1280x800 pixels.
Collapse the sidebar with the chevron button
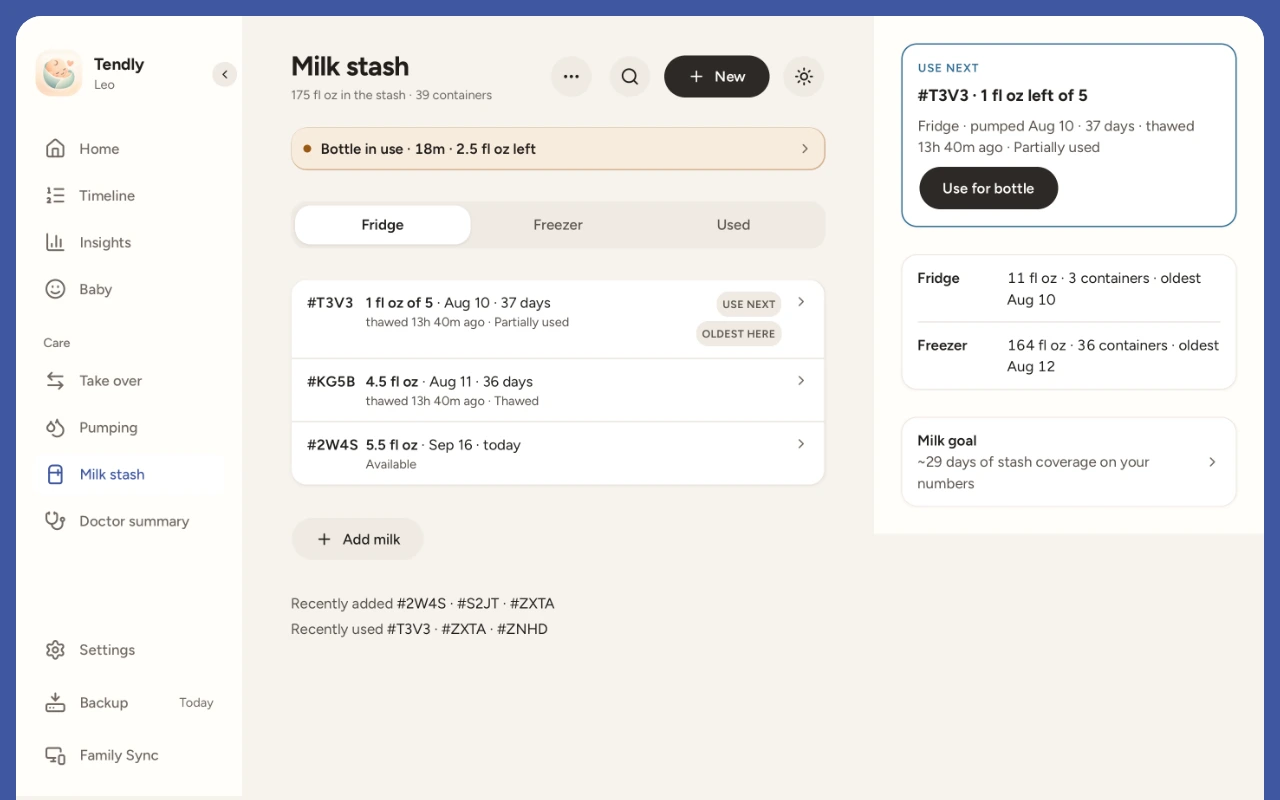225,75
